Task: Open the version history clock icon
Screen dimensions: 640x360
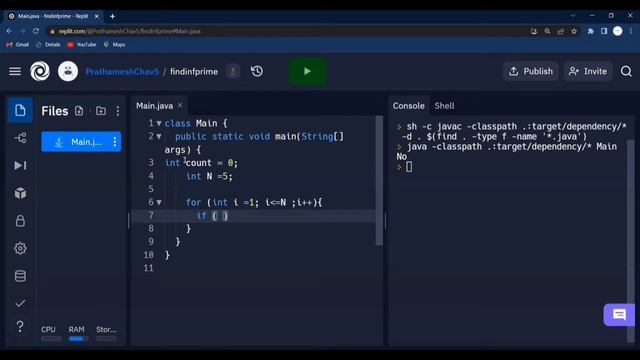Action: click(x=257, y=71)
